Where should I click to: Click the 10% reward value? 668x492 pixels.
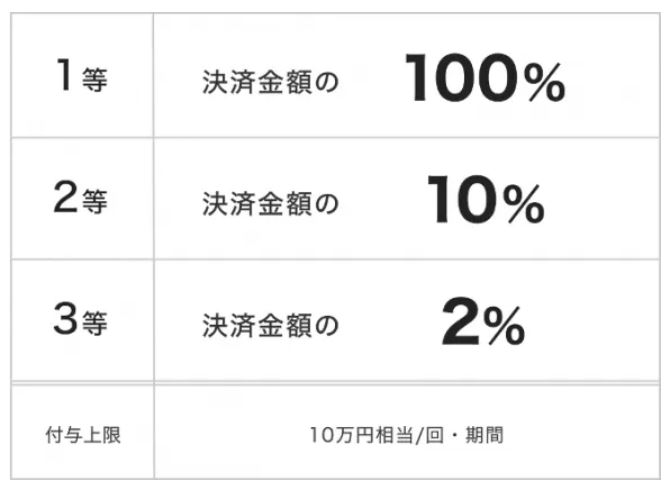486,199
